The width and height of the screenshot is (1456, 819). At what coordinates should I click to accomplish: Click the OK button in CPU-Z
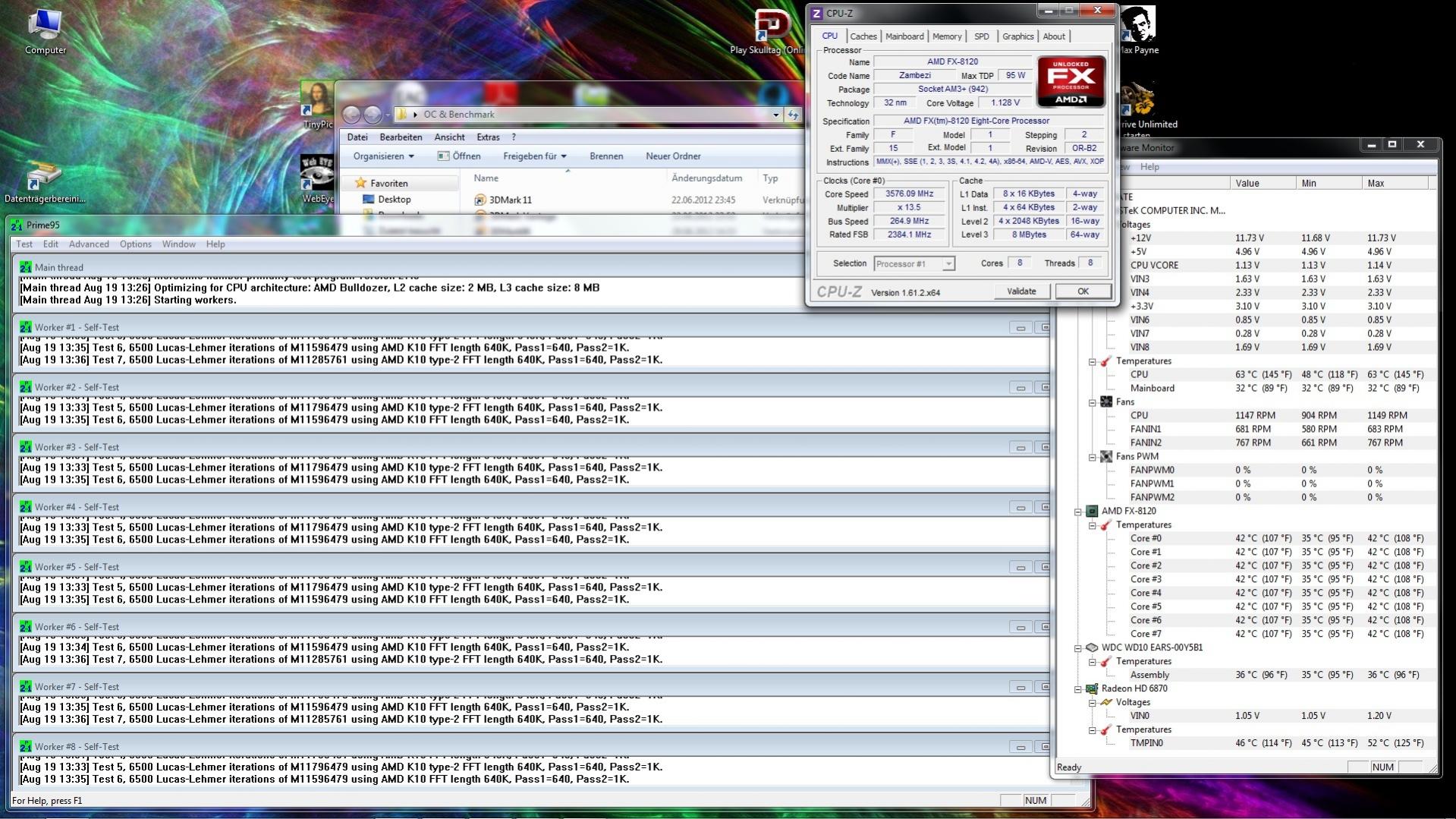pos(1083,291)
